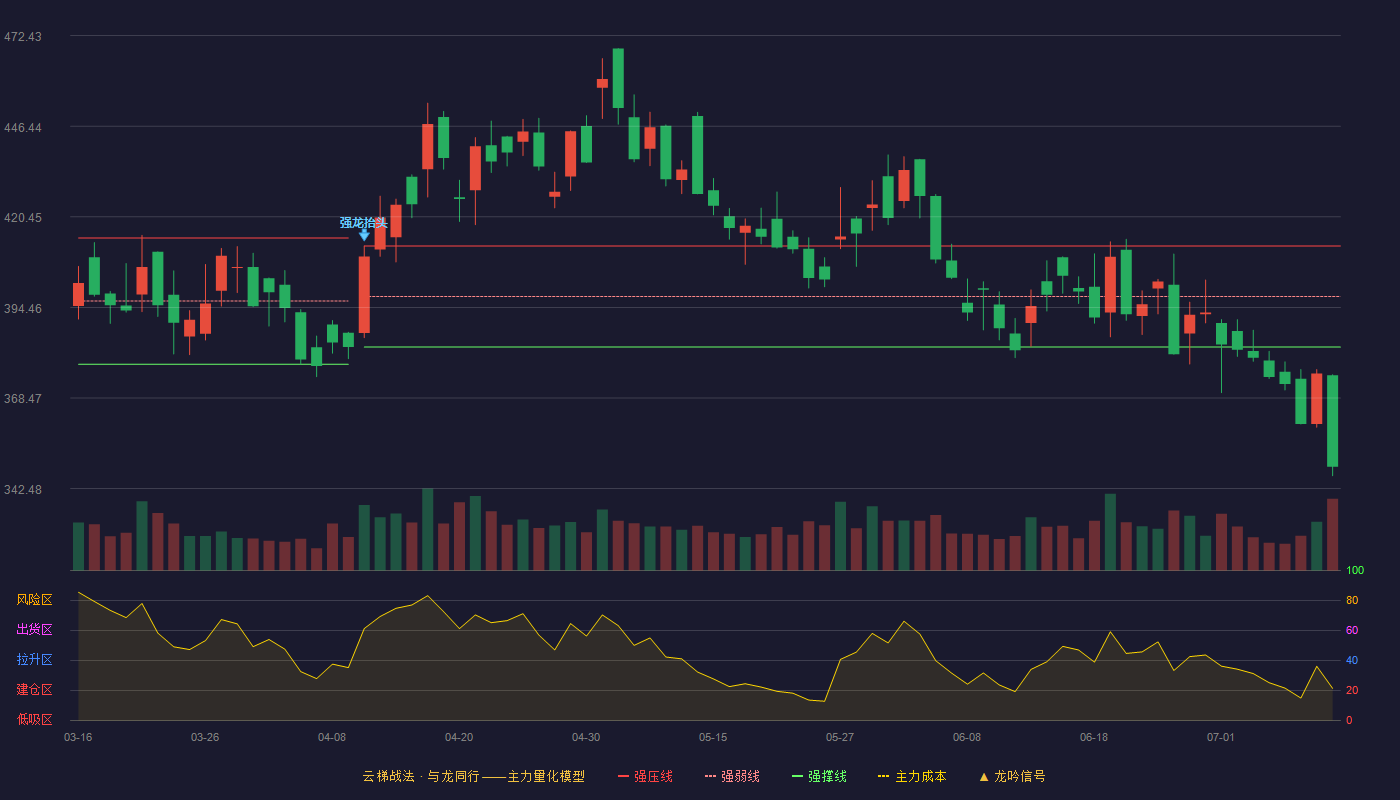The width and height of the screenshot is (1400, 800).
Task: Select the 风险区 zone label
Action: [34, 600]
